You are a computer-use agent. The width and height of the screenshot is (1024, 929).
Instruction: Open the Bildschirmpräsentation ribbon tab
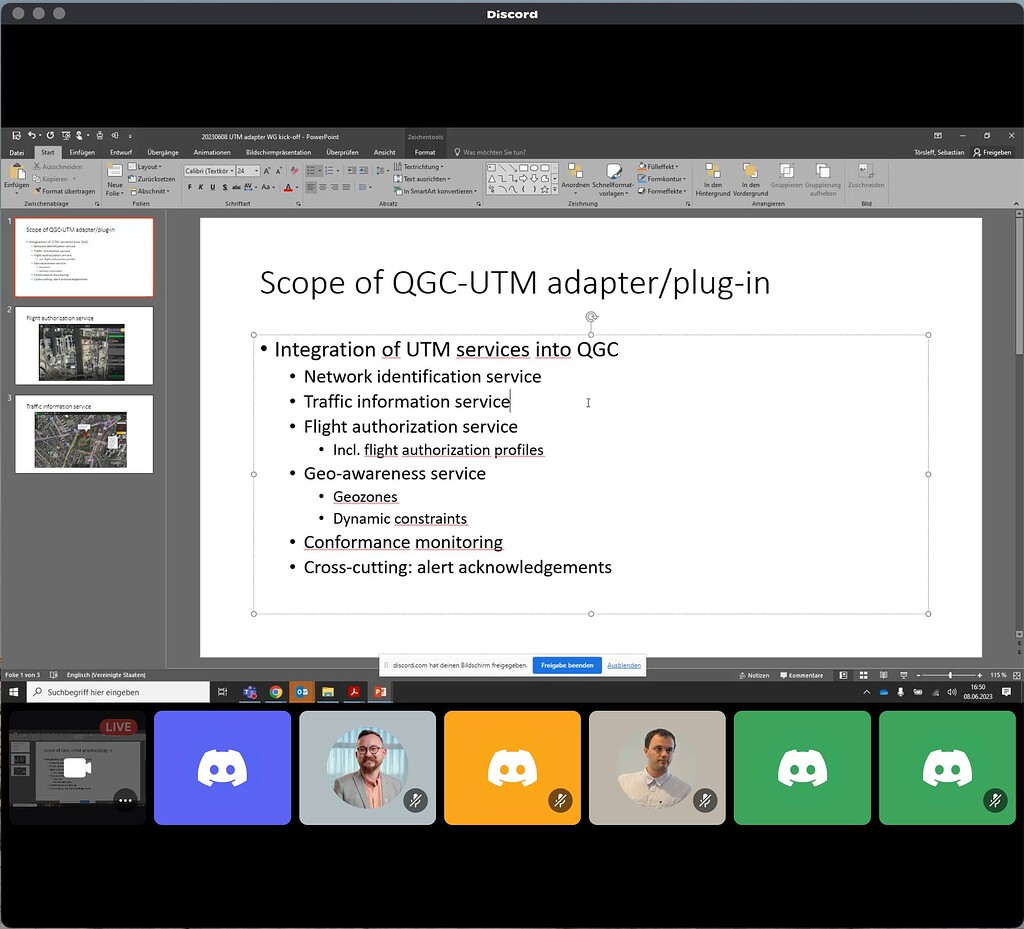278,152
